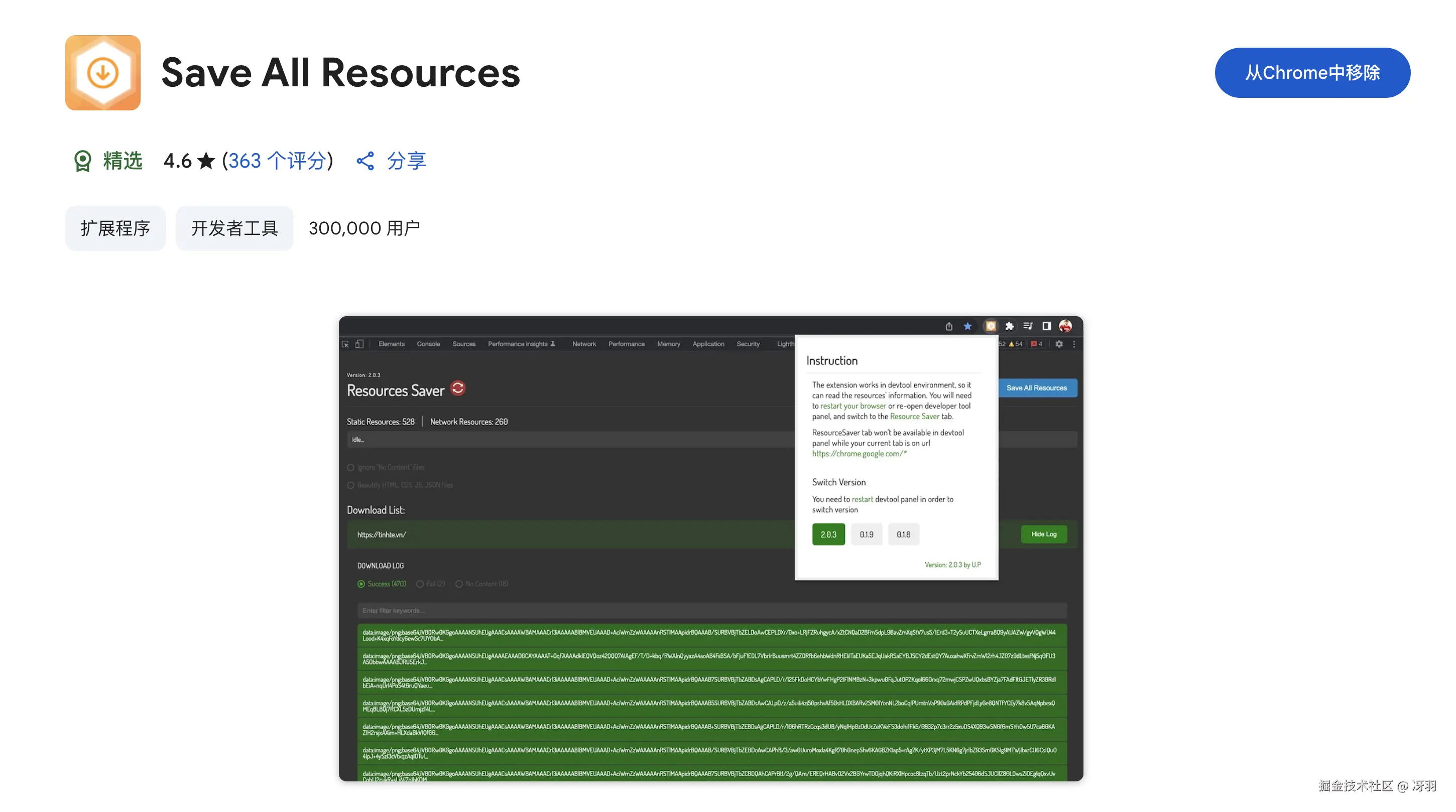Open the Console tab
Image resolution: width=1456 pixels, height=812 pixels.
tap(428, 344)
